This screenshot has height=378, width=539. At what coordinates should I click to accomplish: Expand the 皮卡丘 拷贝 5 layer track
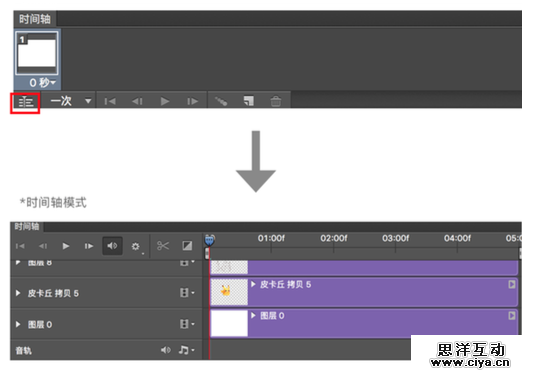18,293
